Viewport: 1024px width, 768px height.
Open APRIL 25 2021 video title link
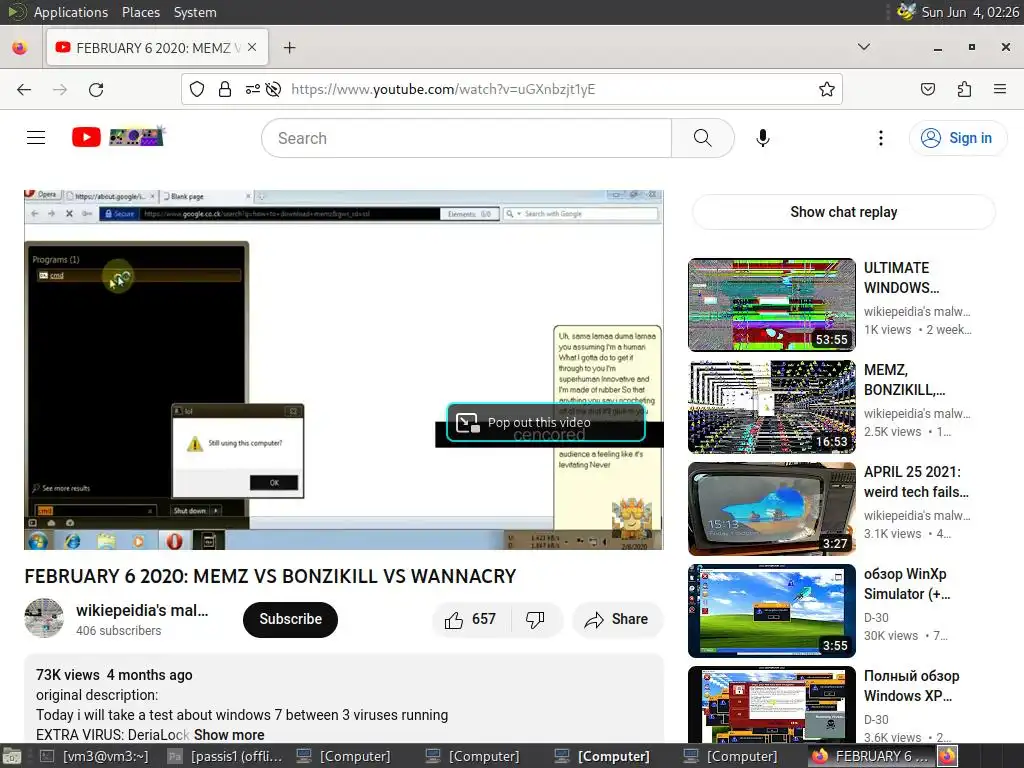(916, 481)
